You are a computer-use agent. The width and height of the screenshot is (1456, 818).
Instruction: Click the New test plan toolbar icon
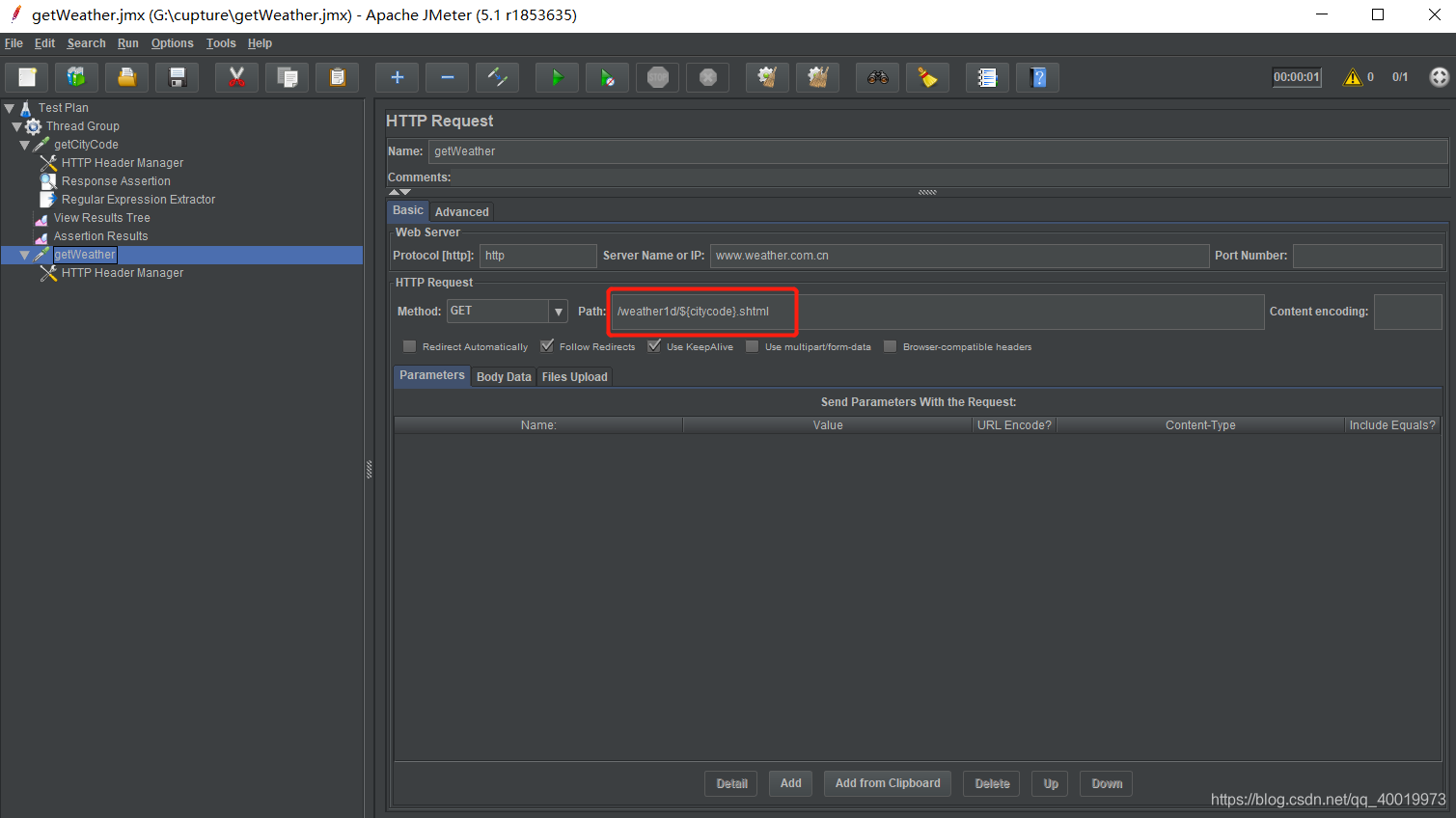coord(27,77)
